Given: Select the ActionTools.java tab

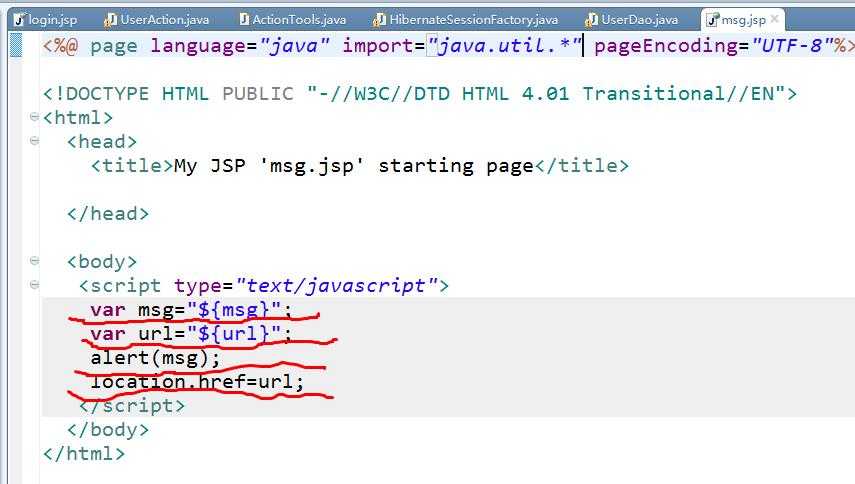Looking at the screenshot, I should [x=293, y=20].
